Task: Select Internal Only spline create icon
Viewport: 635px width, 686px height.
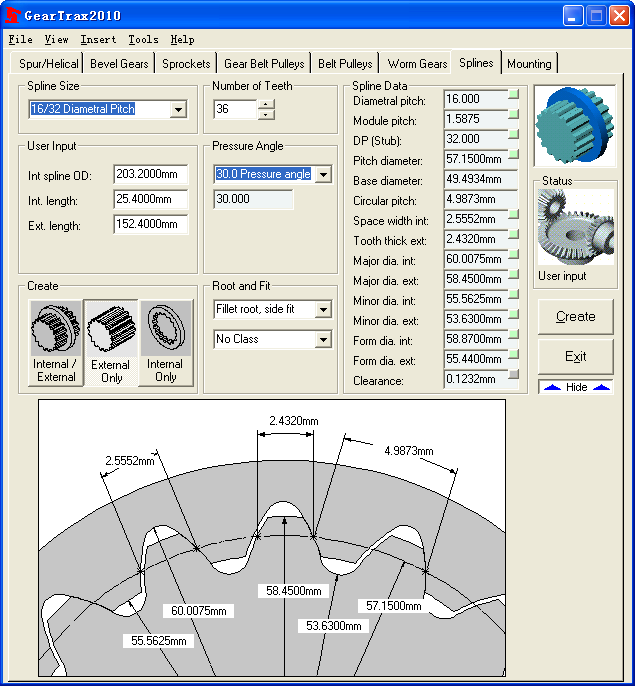Action: click(x=166, y=343)
